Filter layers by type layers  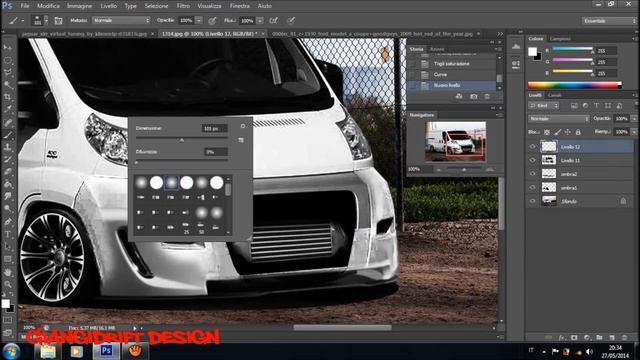(597, 106)
